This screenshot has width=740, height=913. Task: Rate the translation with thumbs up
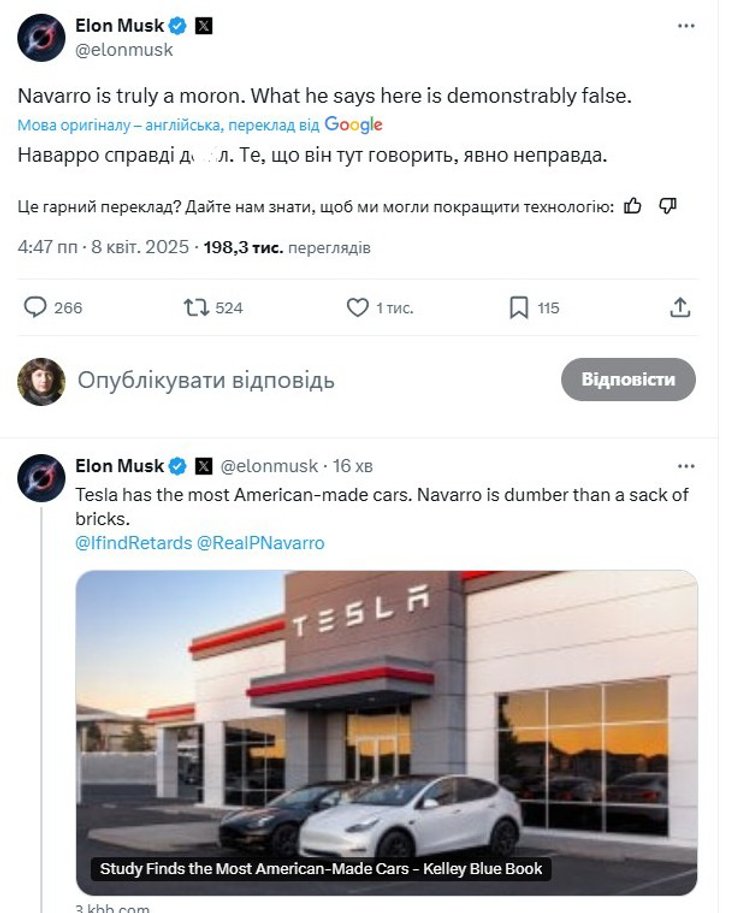click(631, 204)
